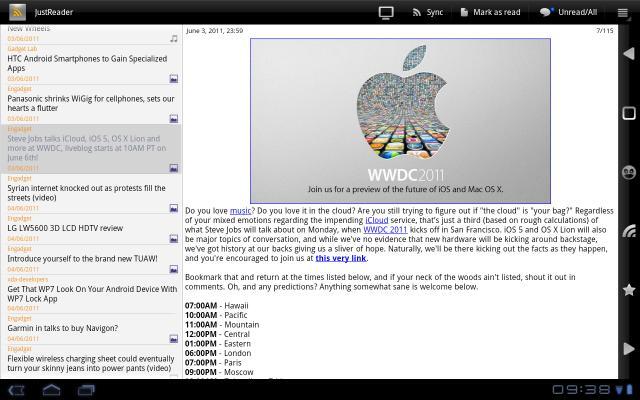Tap the 09:38 system clock
Screen dimensions: 640x400
[582, 390]
